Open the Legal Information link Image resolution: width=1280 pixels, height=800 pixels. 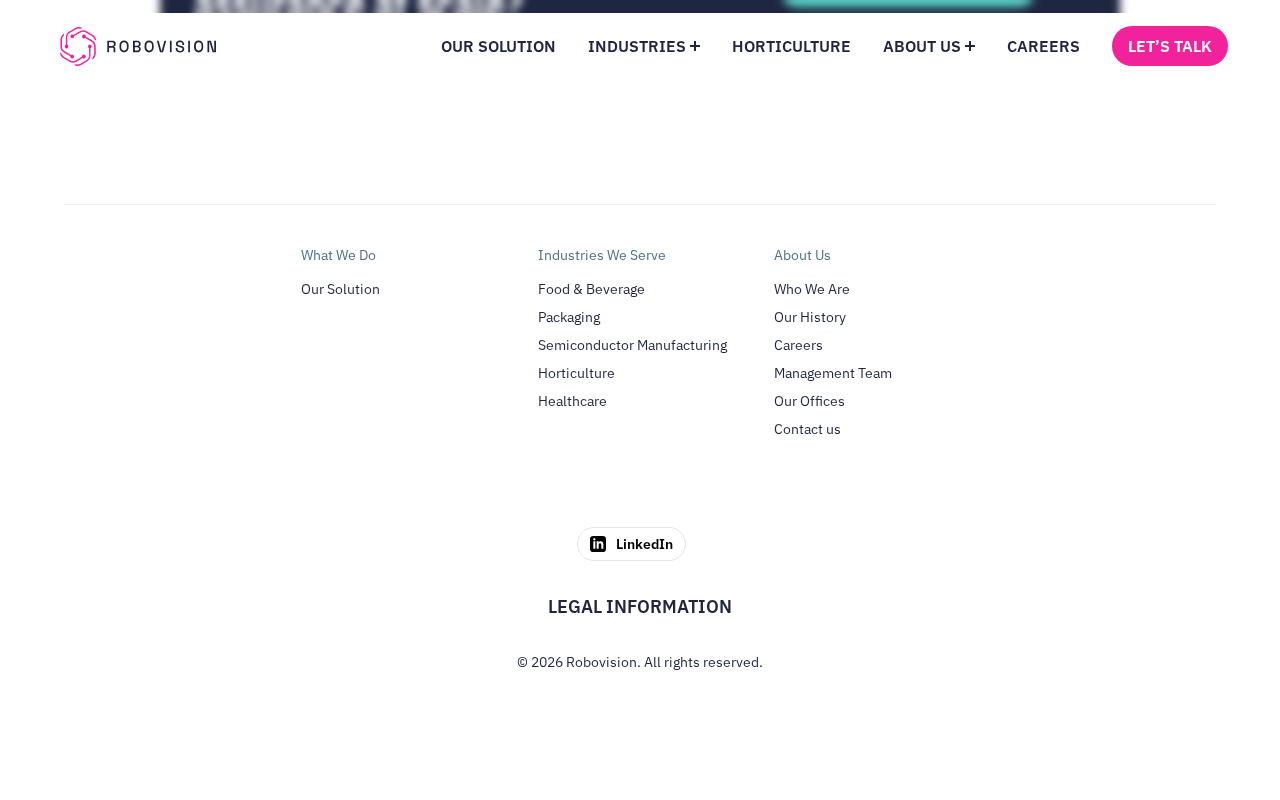point(640,606)
